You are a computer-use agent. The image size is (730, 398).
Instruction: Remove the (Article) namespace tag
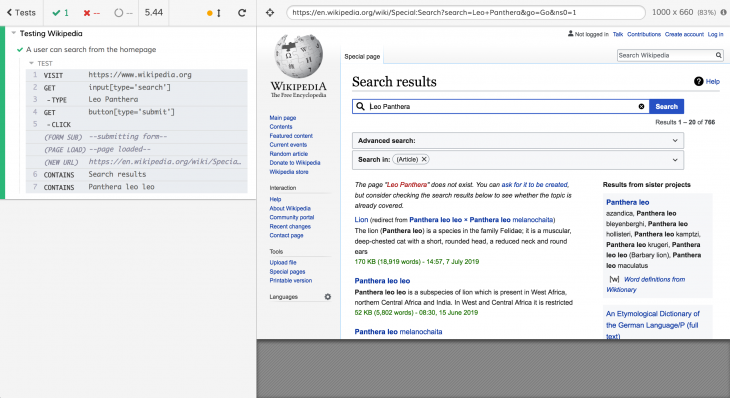tap(424, 159)
